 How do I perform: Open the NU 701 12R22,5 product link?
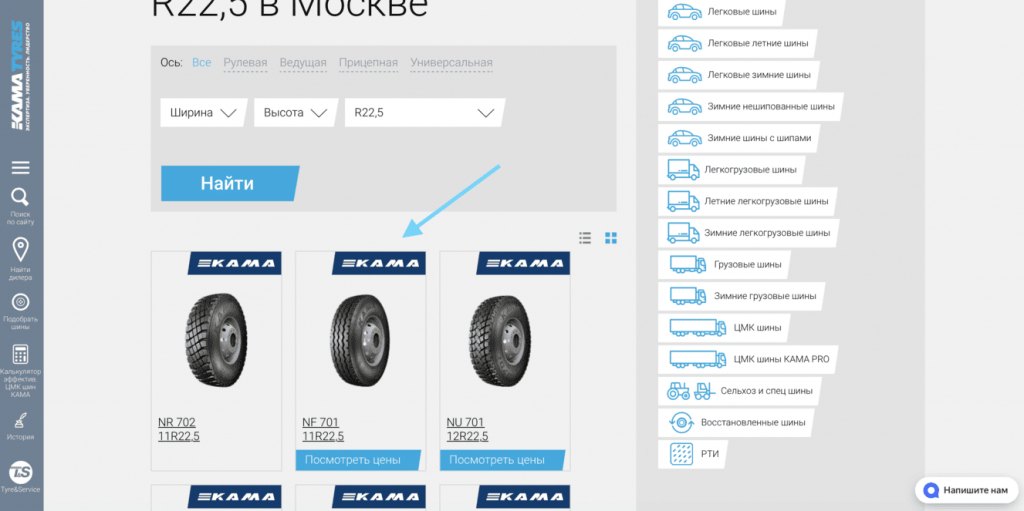pos(468,429)
